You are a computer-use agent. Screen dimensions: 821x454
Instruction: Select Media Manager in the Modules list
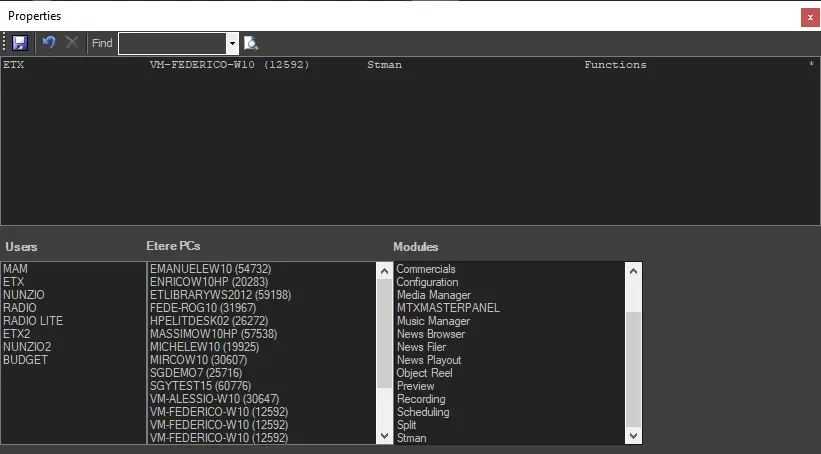tap(433, 295)
